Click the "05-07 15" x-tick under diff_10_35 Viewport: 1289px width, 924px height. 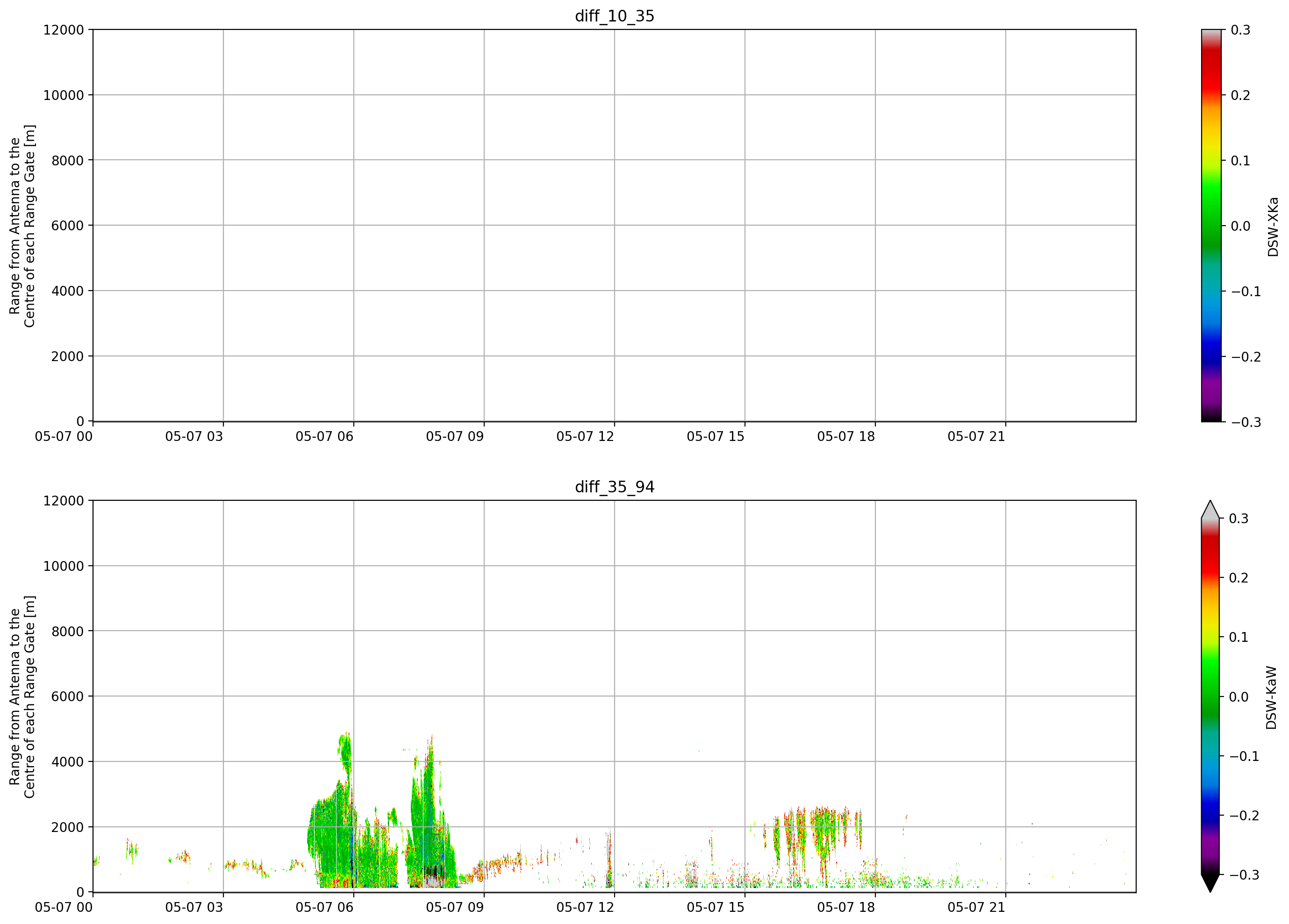tap(716, 437)
